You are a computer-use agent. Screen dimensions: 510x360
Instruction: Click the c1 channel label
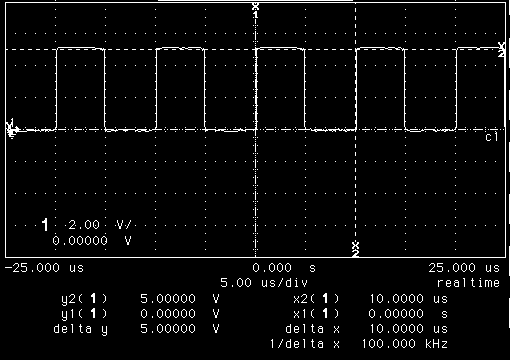coord(492,137)
